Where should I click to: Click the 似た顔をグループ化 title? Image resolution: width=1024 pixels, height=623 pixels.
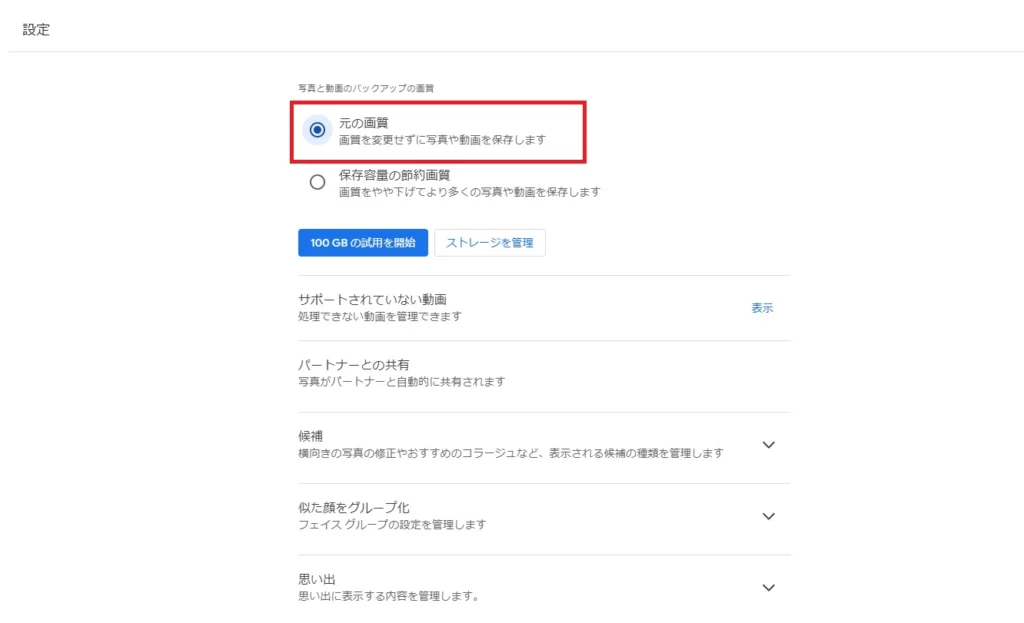point(354,507)
